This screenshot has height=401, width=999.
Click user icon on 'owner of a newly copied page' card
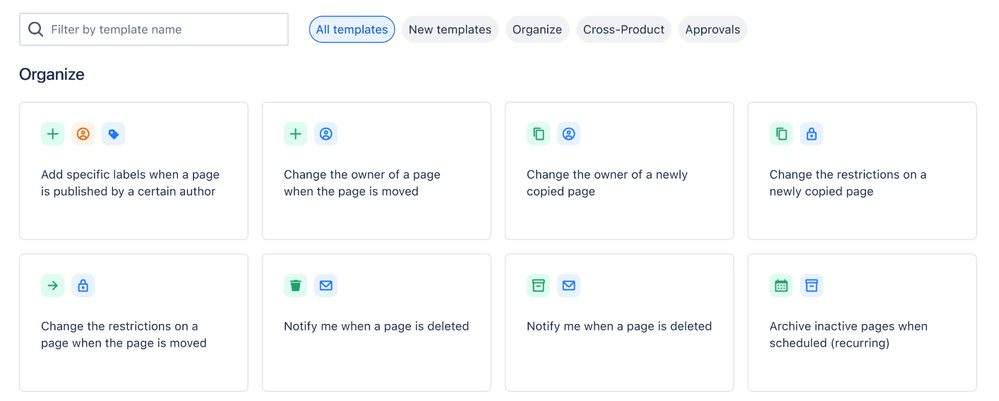569,134
